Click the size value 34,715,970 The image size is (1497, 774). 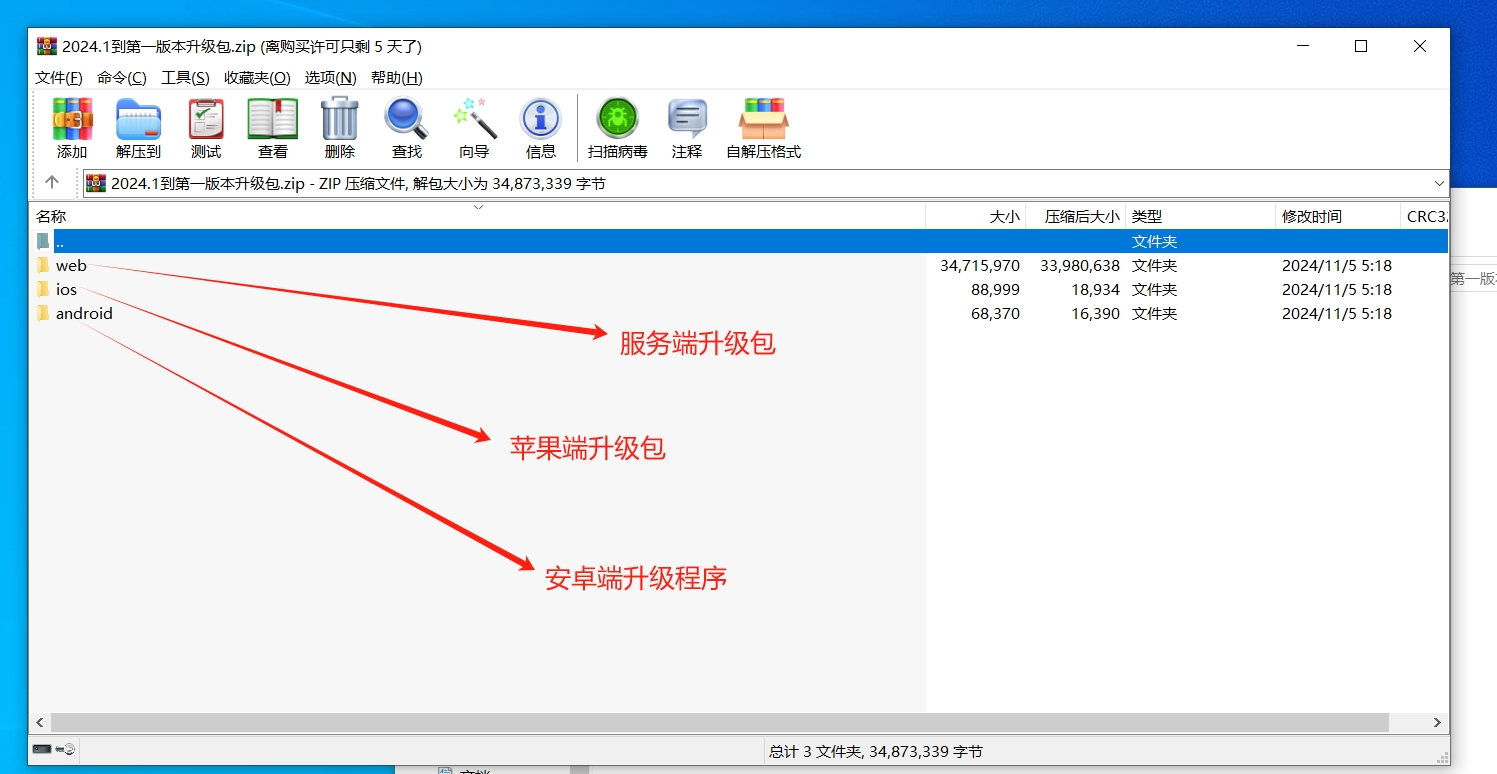tap(980, 266)
